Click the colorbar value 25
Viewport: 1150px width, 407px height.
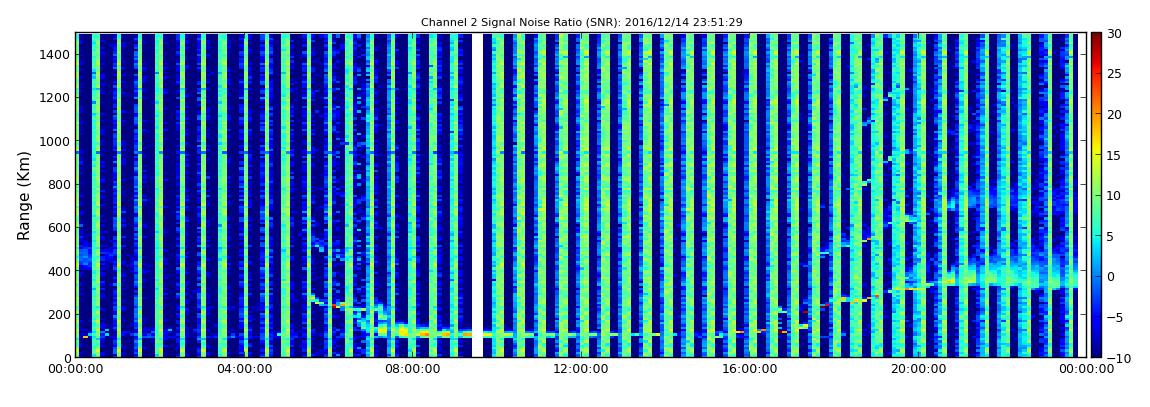pyautogui.click(x=1114, y=73)
